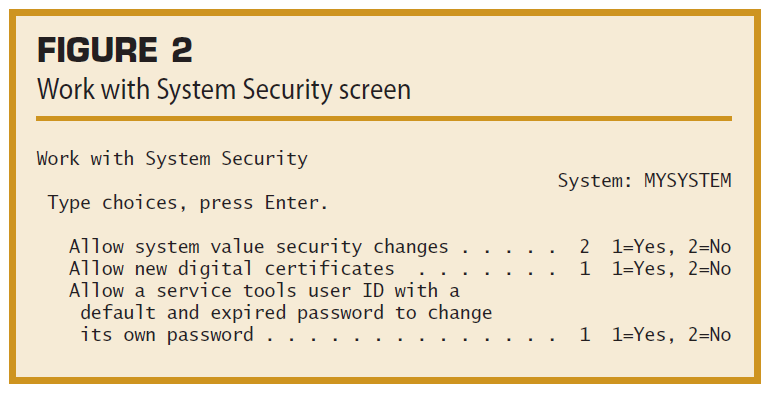Select the new digital certificates field value 1
This screenshot has width=773, height=395.
click(585, 269)
